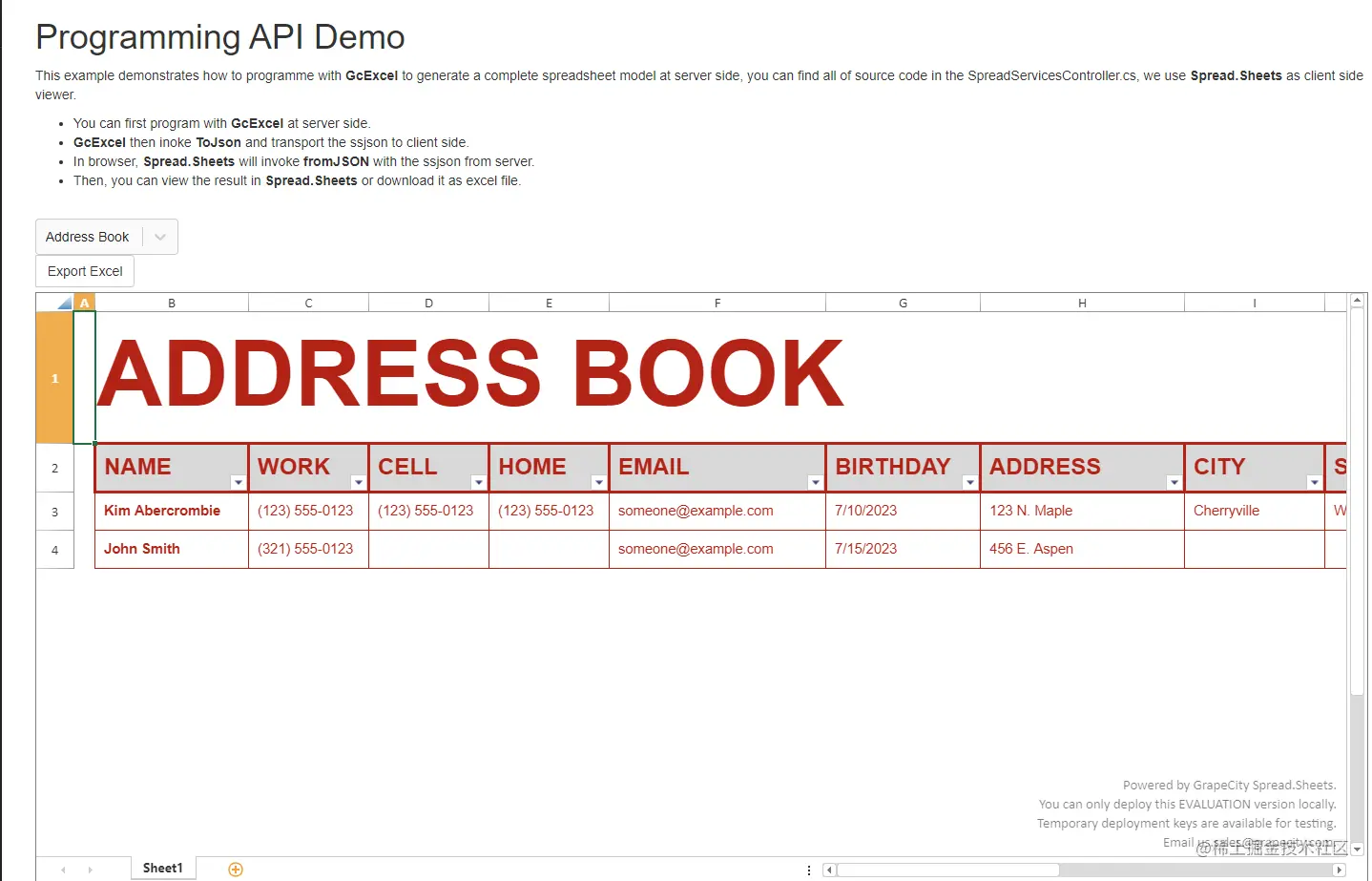This screenshot has width=1372, height=881.
Task: Select the Cherryville city cell
Action: click(1255, 511)
